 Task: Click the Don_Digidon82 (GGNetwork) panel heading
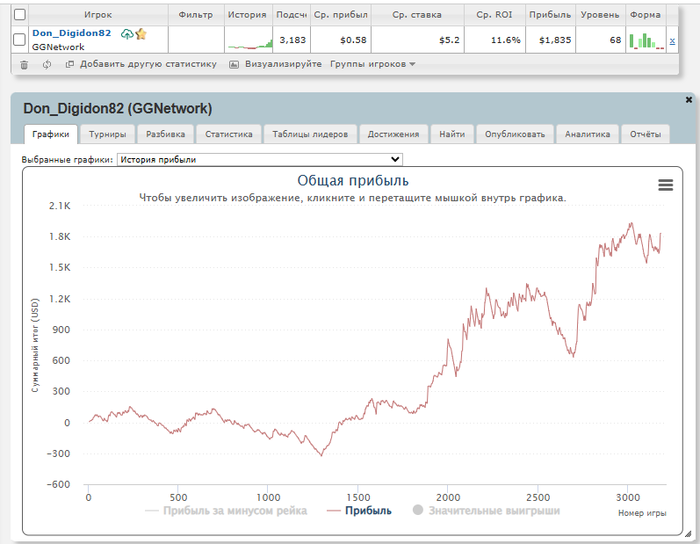point(118,108)
